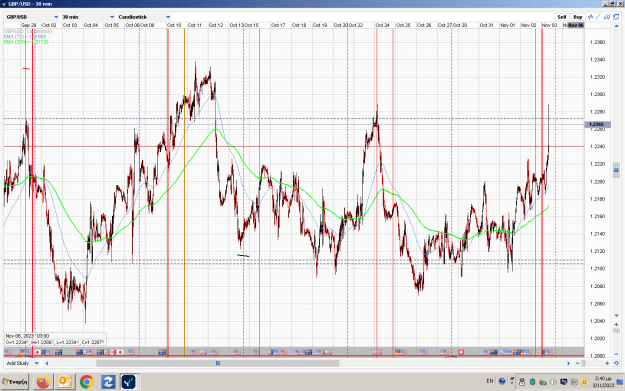Open the GBP/USD symbol dropdown
This screenshot has width=625, height=391.
pos(32,17)
